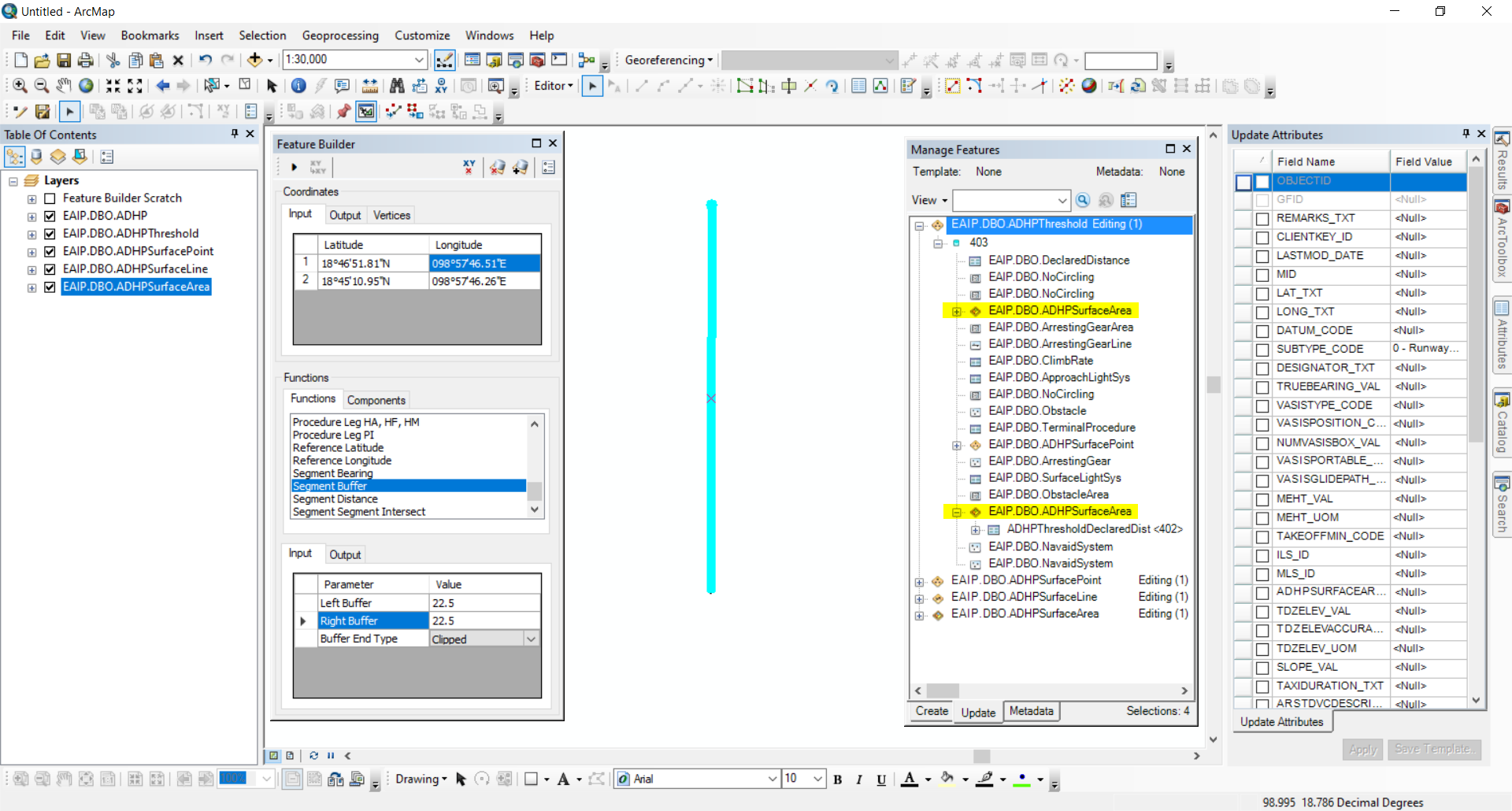The width and height of the screenshot is (1512, 811).
Task: Select the Zoom Out magnifier tool
Action: click(x=42, y=86)
